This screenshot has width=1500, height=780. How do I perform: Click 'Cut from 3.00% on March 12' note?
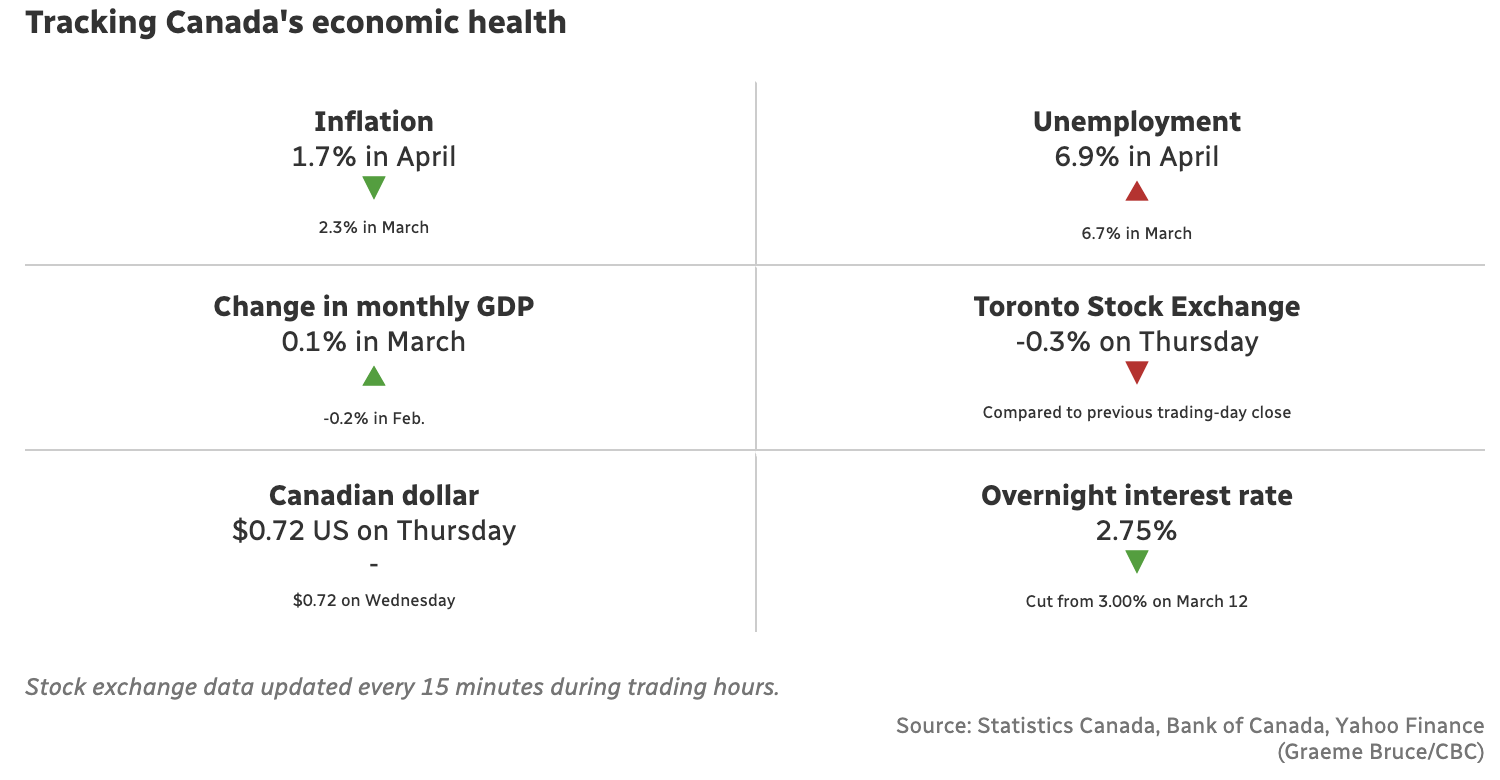click(1136, 601)
